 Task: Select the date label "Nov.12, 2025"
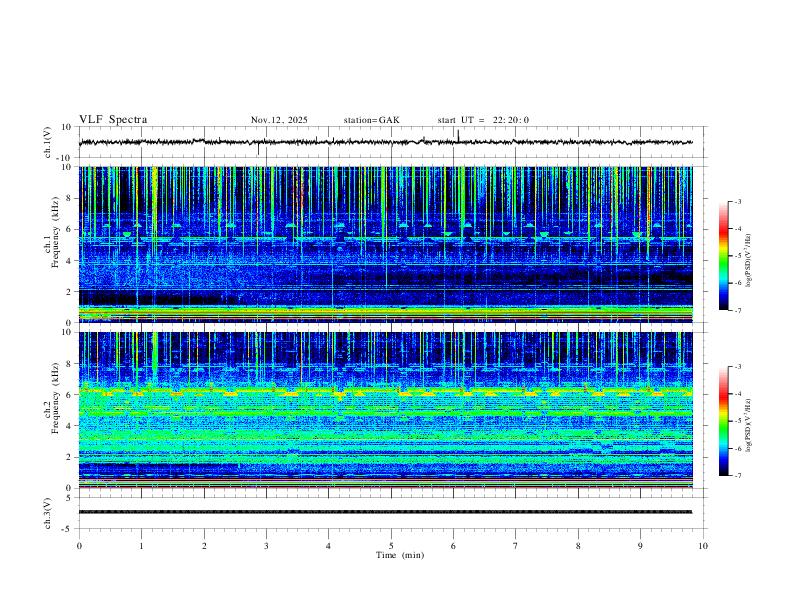click(279, 120)
